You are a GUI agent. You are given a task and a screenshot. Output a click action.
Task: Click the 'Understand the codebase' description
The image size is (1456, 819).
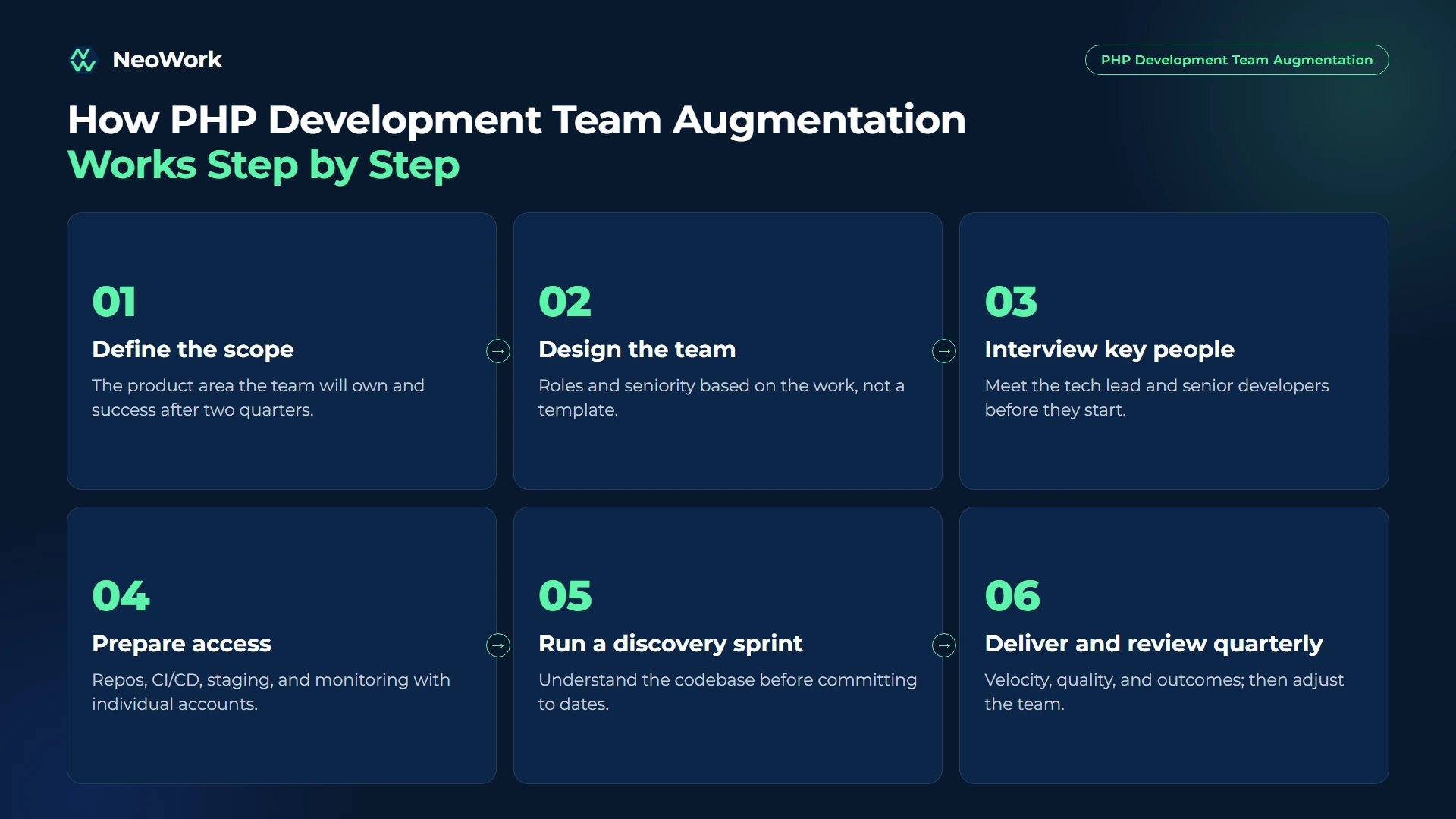pos(727,692)
